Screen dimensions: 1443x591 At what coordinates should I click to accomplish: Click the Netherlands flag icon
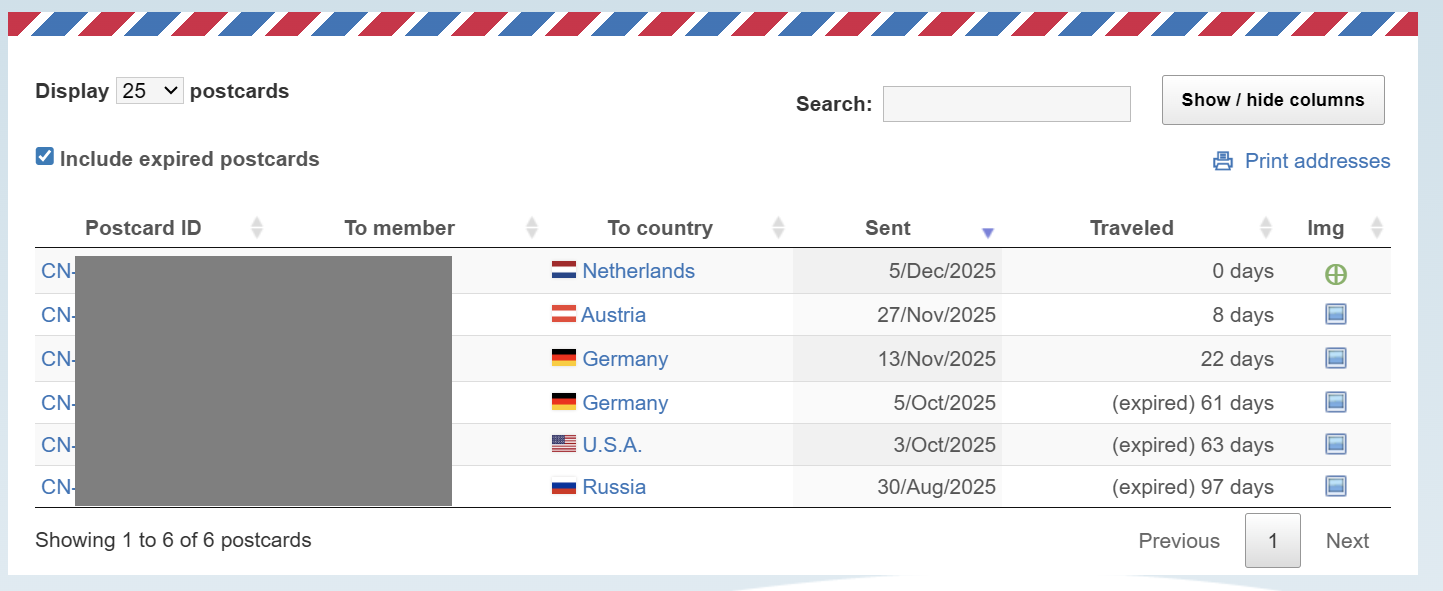[564, 271]
